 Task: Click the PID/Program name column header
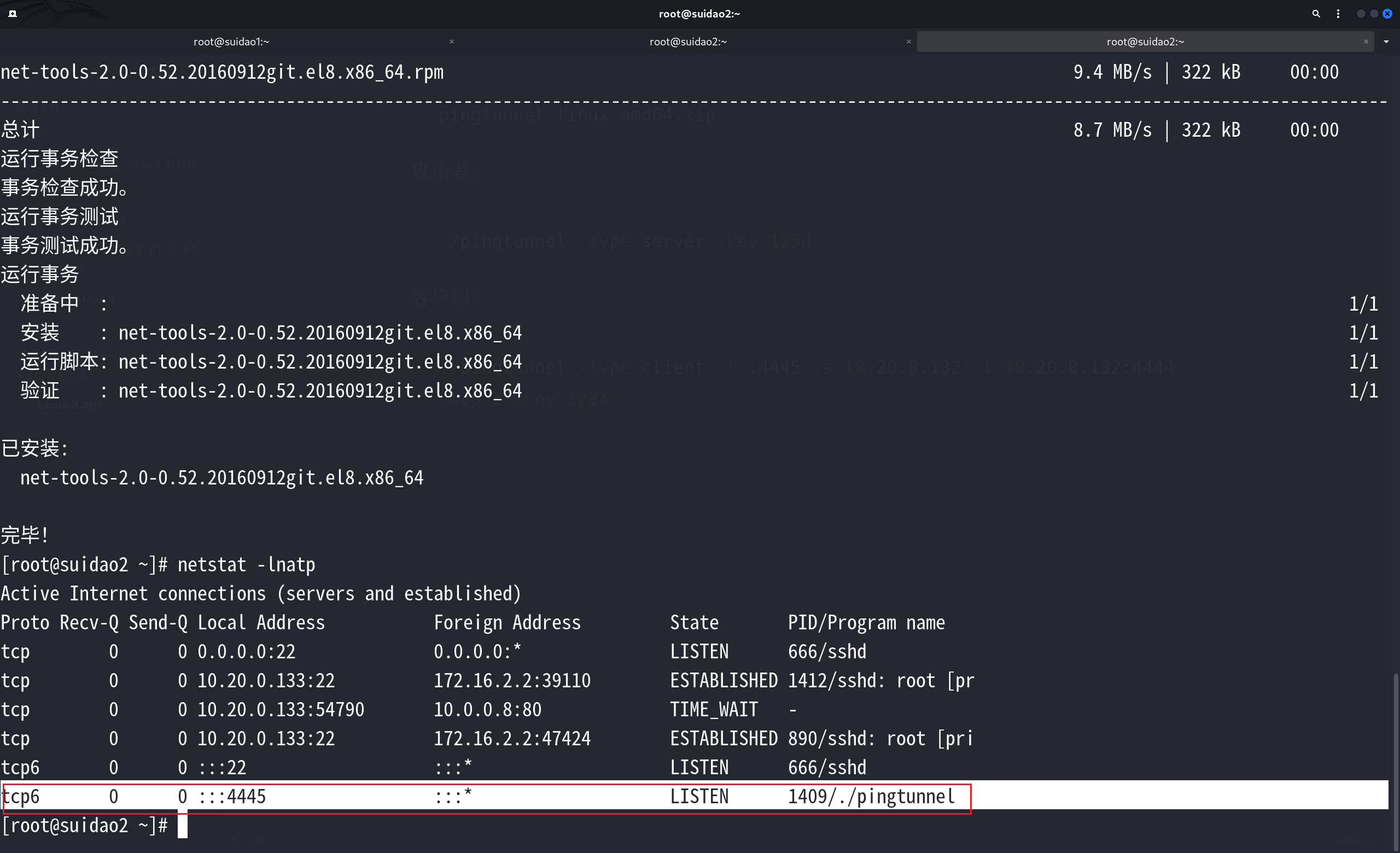pos(866,622)
